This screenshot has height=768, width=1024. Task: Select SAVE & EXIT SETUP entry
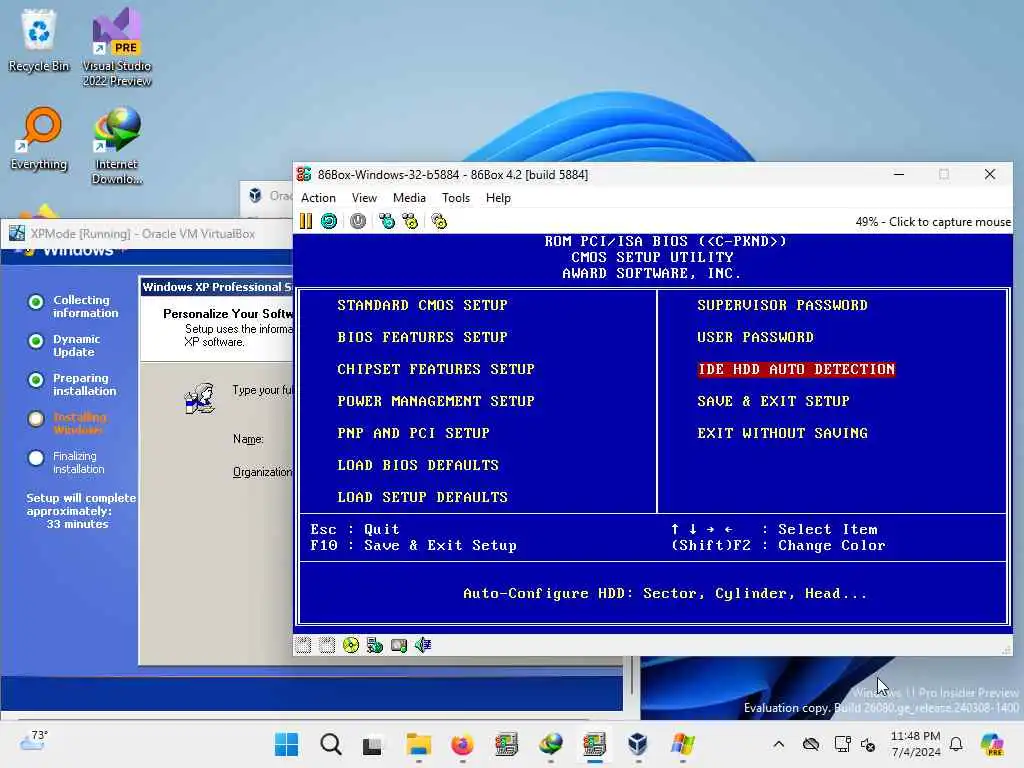(773, 401)
